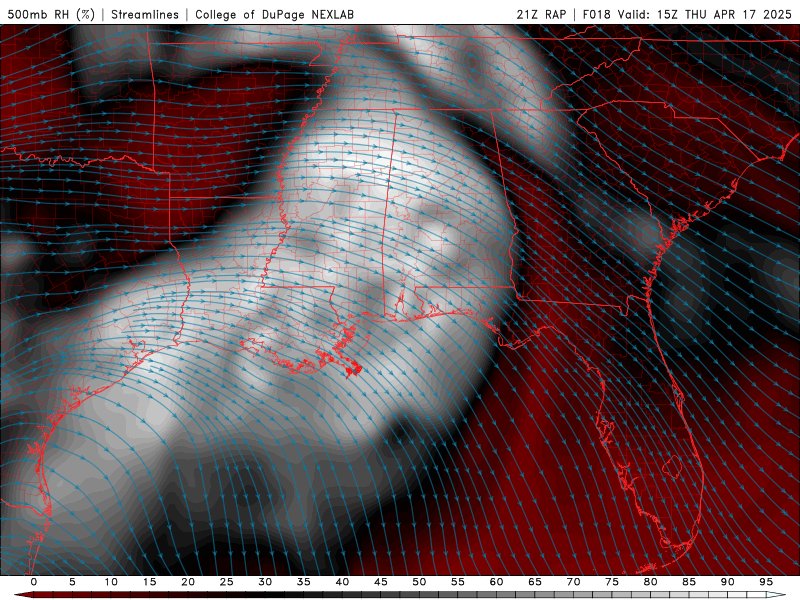The height and width of the screenshot is (600, 800).
Task: Click the '50' value on color scale
Action: pyautogui.click(x=419, y=582)
